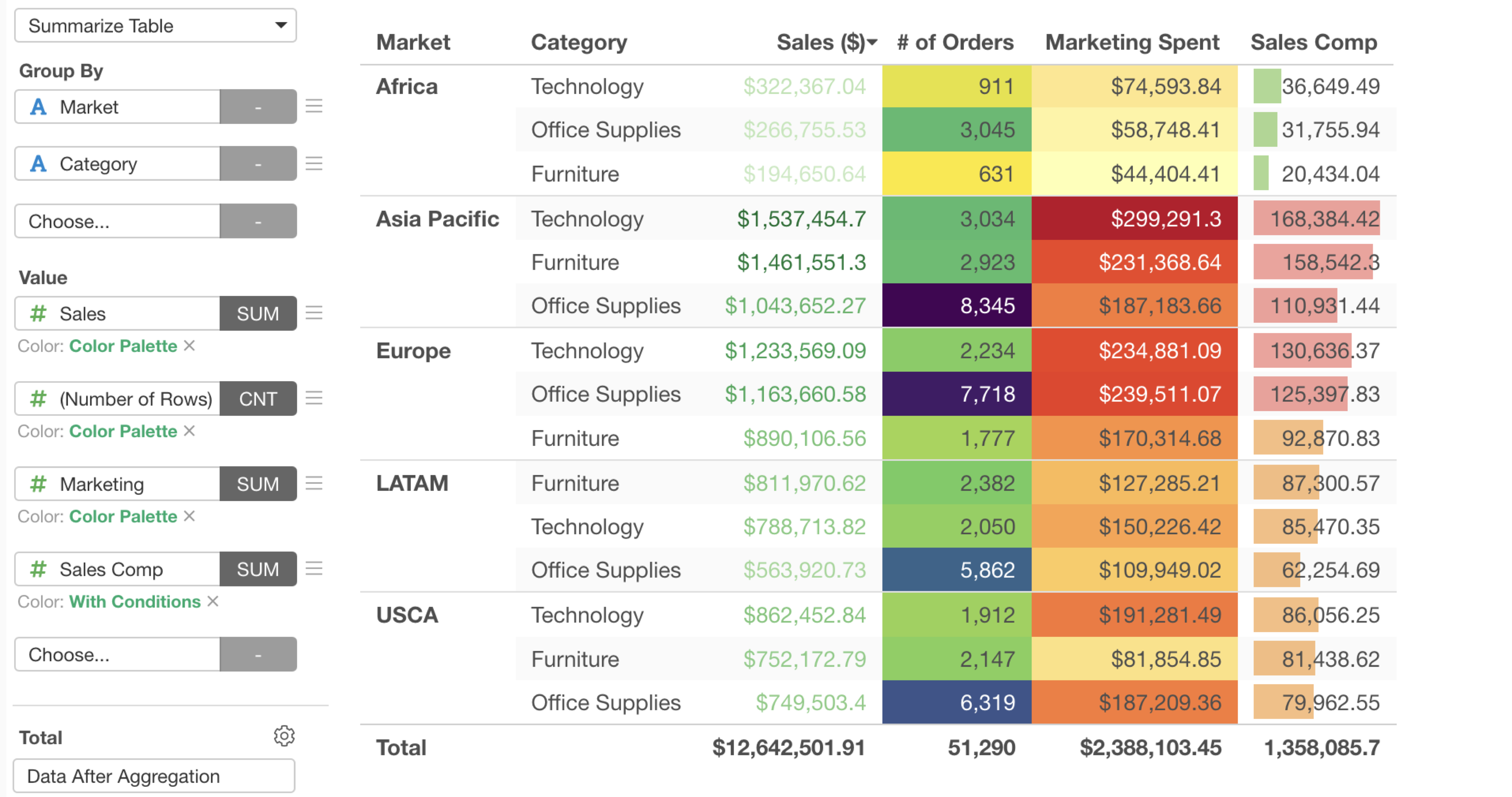Image resolution: width=1512 pixels, height=797 pixels.
Task: Remove Color Palette from the Sales value
Action: (189, 346)
